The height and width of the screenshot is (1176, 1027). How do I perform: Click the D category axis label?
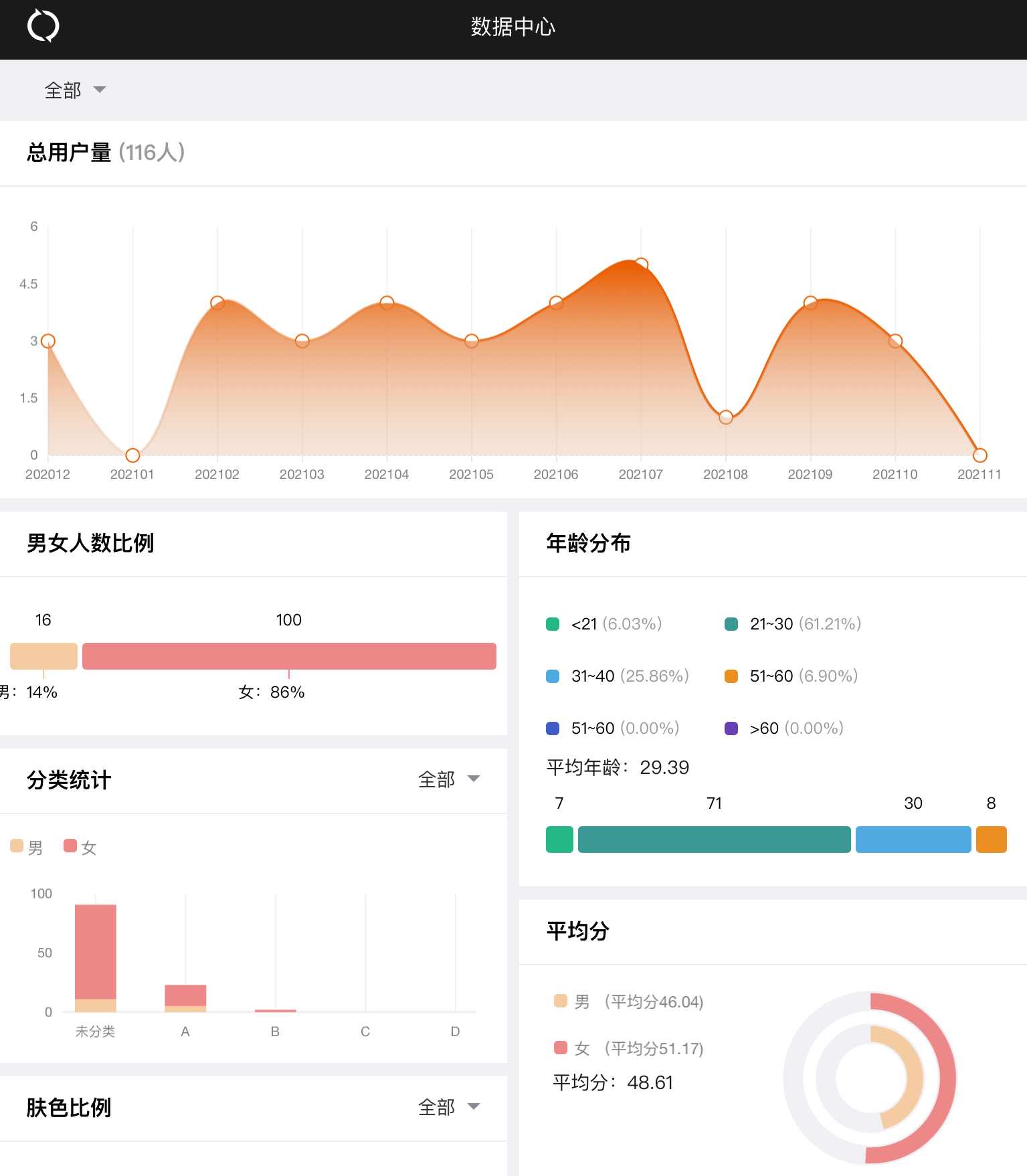click(455, 1032)
